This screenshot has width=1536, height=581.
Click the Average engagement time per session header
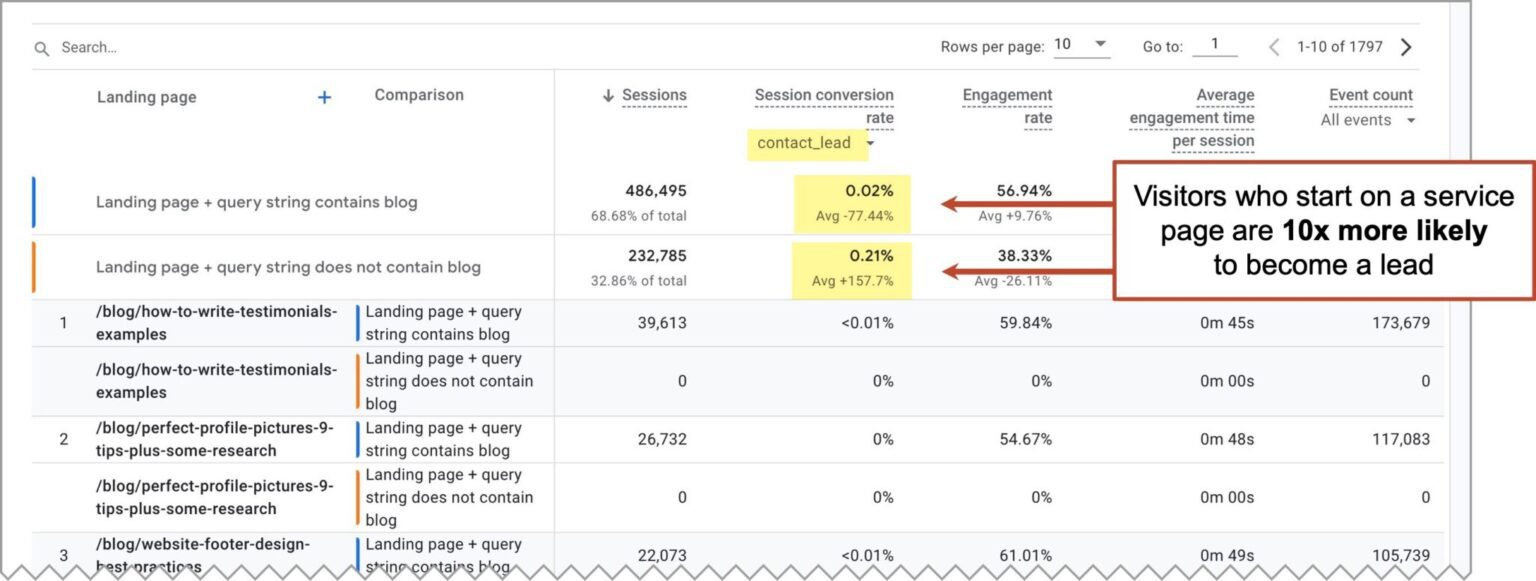[1192, 118]
